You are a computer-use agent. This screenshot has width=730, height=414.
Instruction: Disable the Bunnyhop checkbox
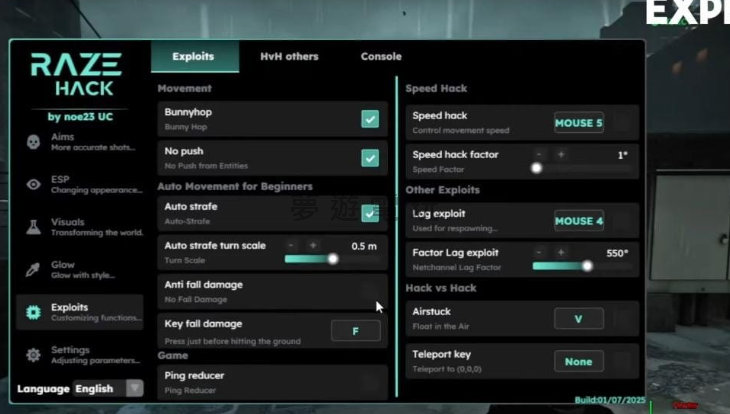(370, 119)
